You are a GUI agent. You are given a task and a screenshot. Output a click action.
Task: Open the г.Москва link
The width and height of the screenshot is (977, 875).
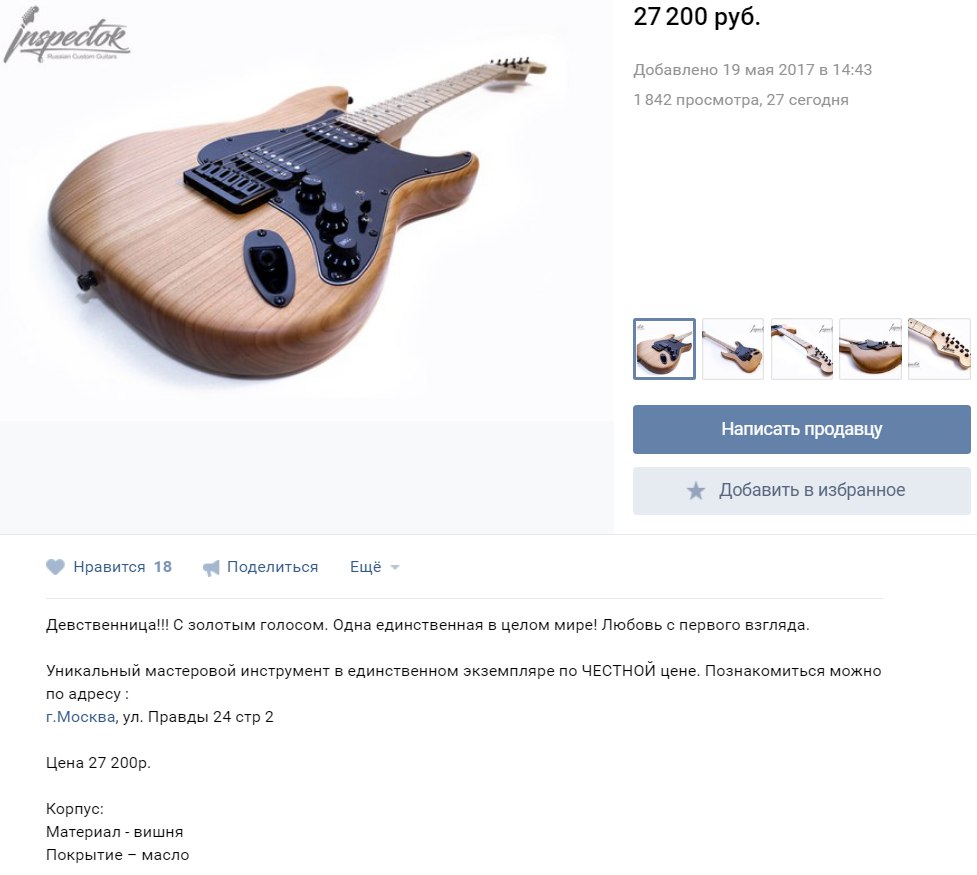[x=80, y=717]
